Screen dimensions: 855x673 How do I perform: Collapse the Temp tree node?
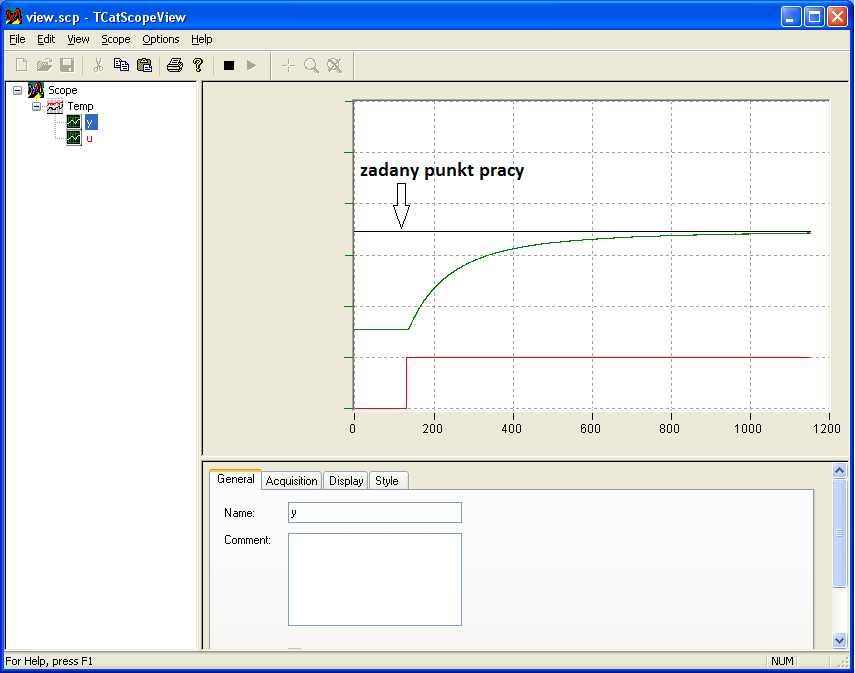coord(36,106)
